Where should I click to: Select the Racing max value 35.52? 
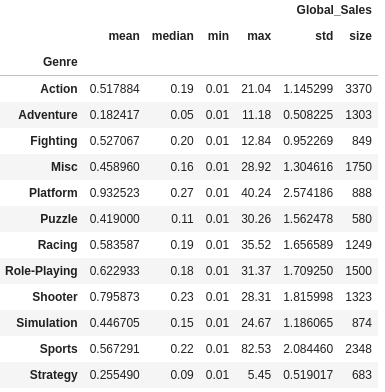click(256, 245)
